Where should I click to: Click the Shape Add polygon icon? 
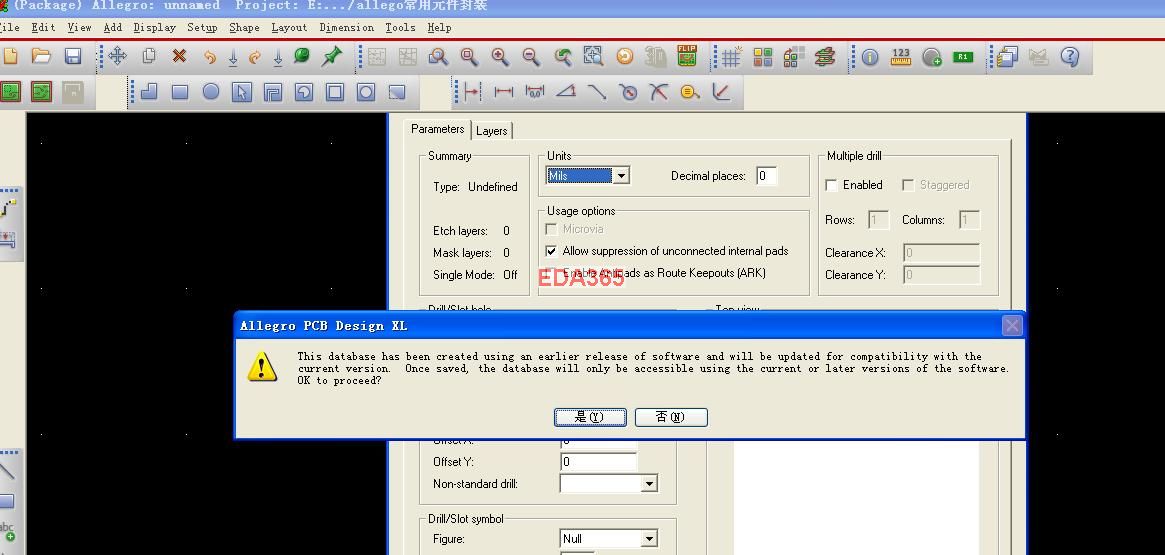[x=149, y=92]
